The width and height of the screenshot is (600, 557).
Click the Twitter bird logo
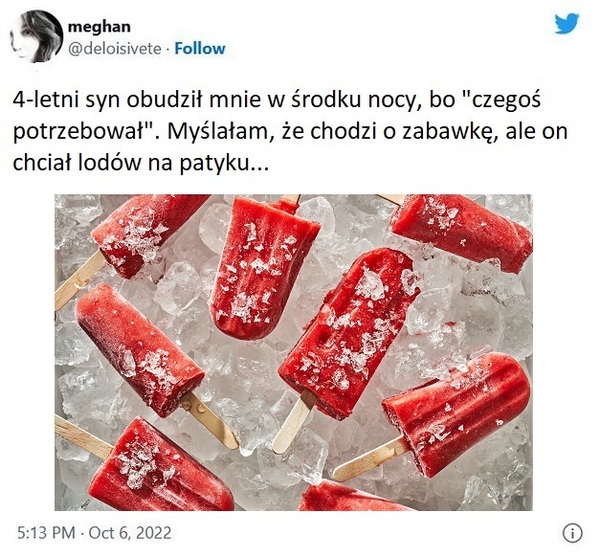click(x=567, y=24)
